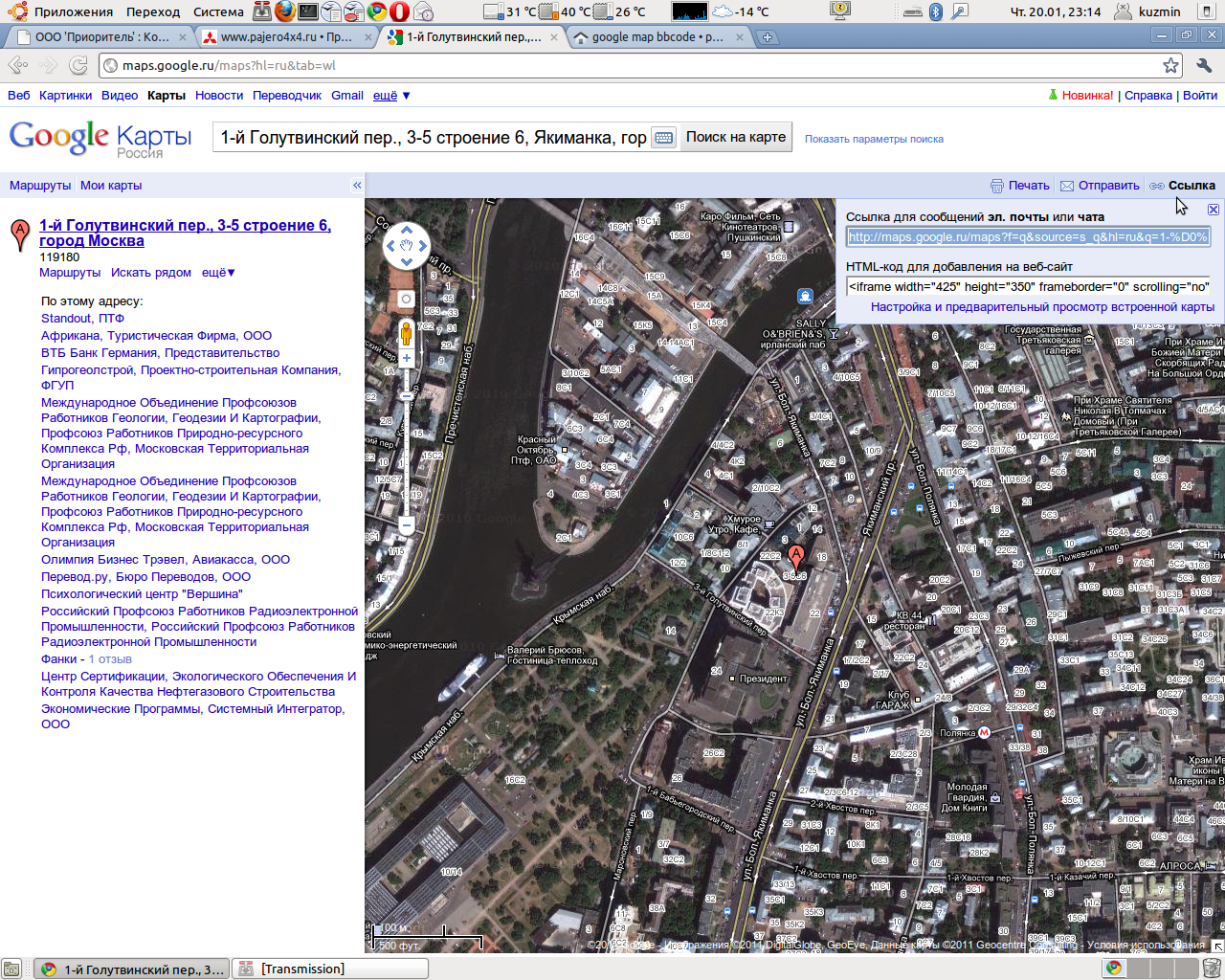Click the map zoom slider handle
The width and height of the screenshot is (1225, 980).
(406, 395)
